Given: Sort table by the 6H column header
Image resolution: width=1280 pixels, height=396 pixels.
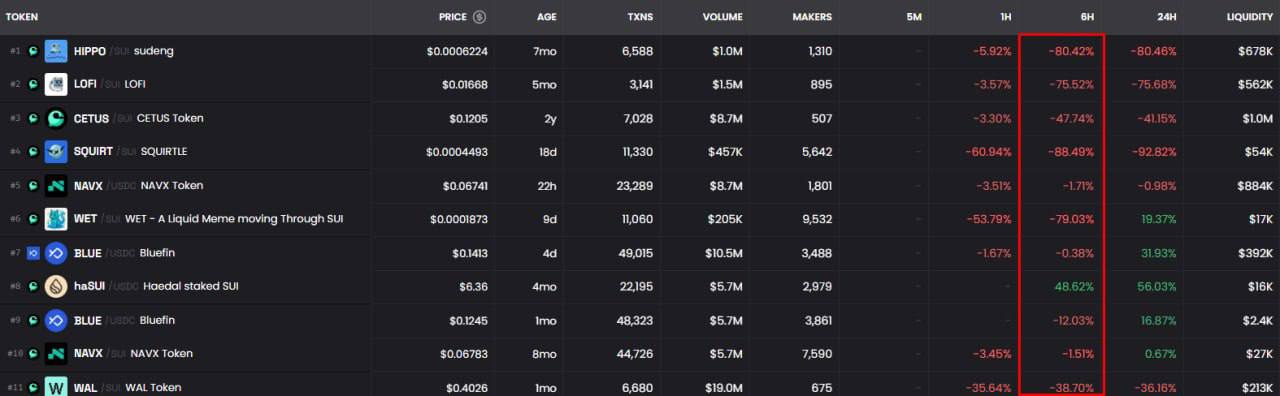Looking at the screenshot, I should (1087, 17).
